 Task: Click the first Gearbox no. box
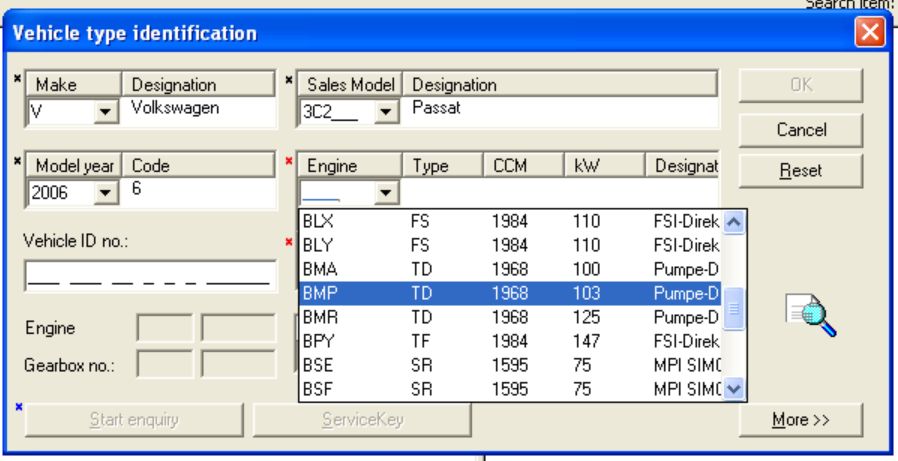click(x=165, y=365)
